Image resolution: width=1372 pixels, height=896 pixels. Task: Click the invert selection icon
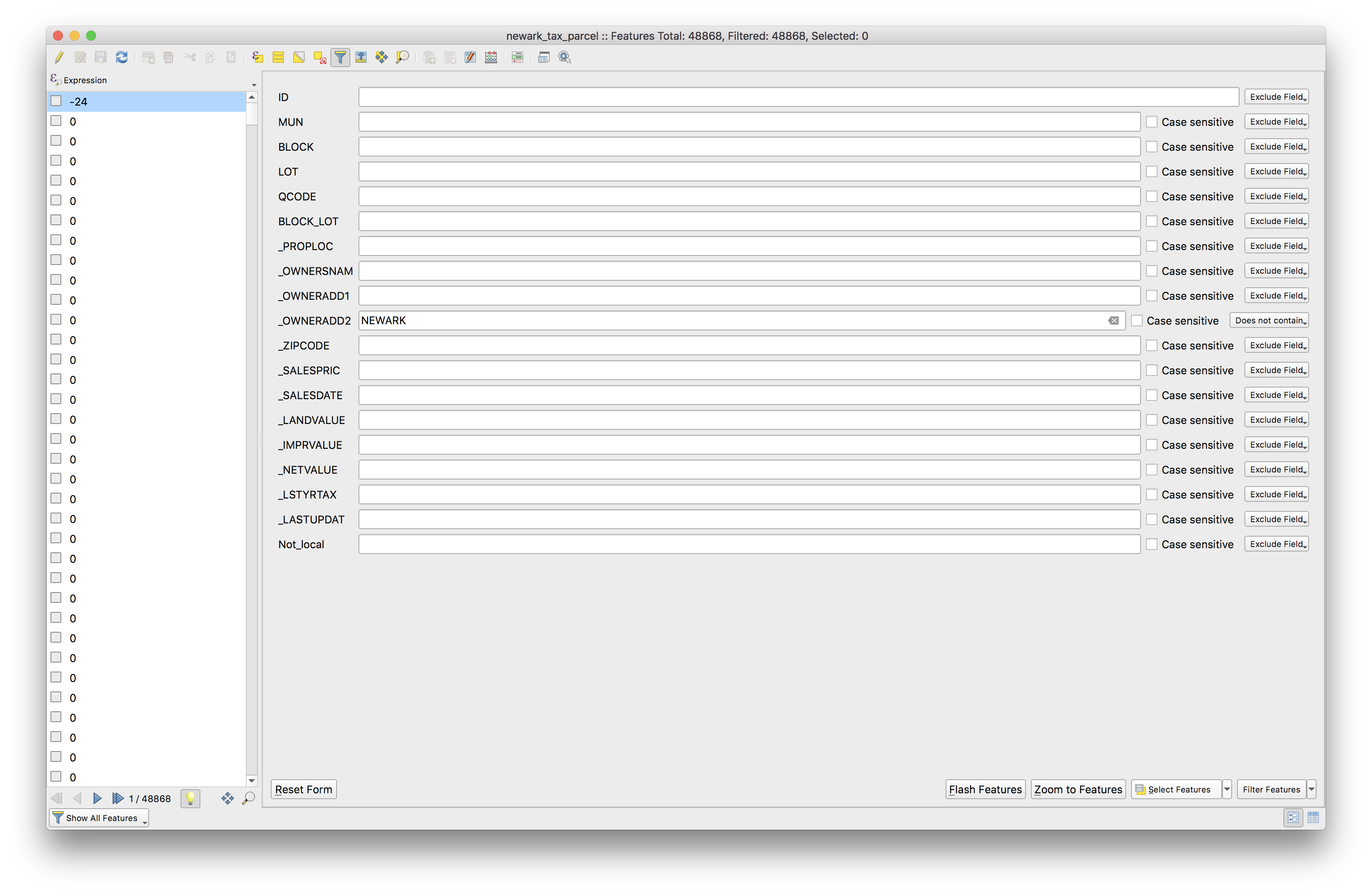tap(298, 57)
